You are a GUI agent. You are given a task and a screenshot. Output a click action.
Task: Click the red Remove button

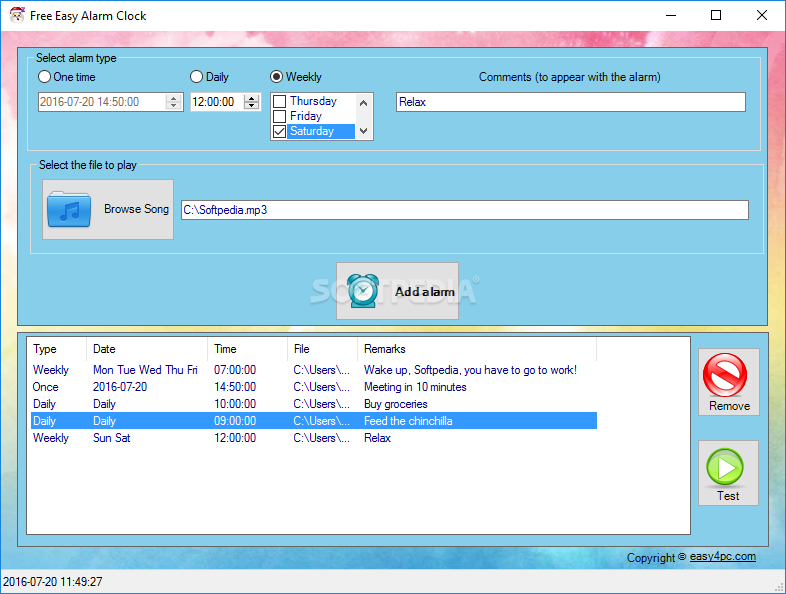point(728,382)
